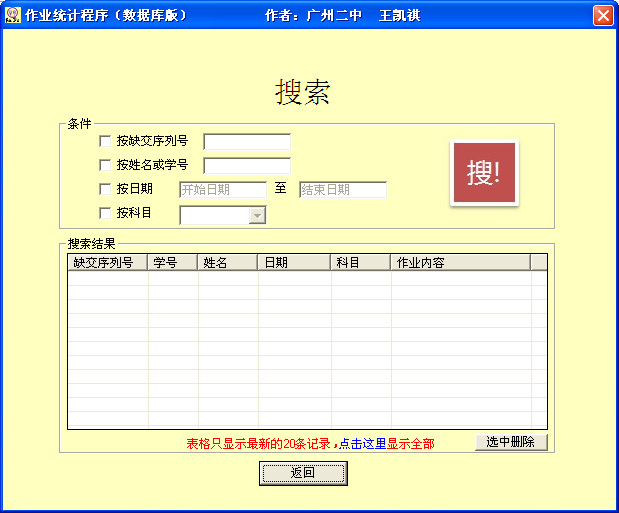Close the 作业统计程序 window
Image resolution: width=619 pixels, height=513 pixels.
pyautogui.click(x=603, y=15)
